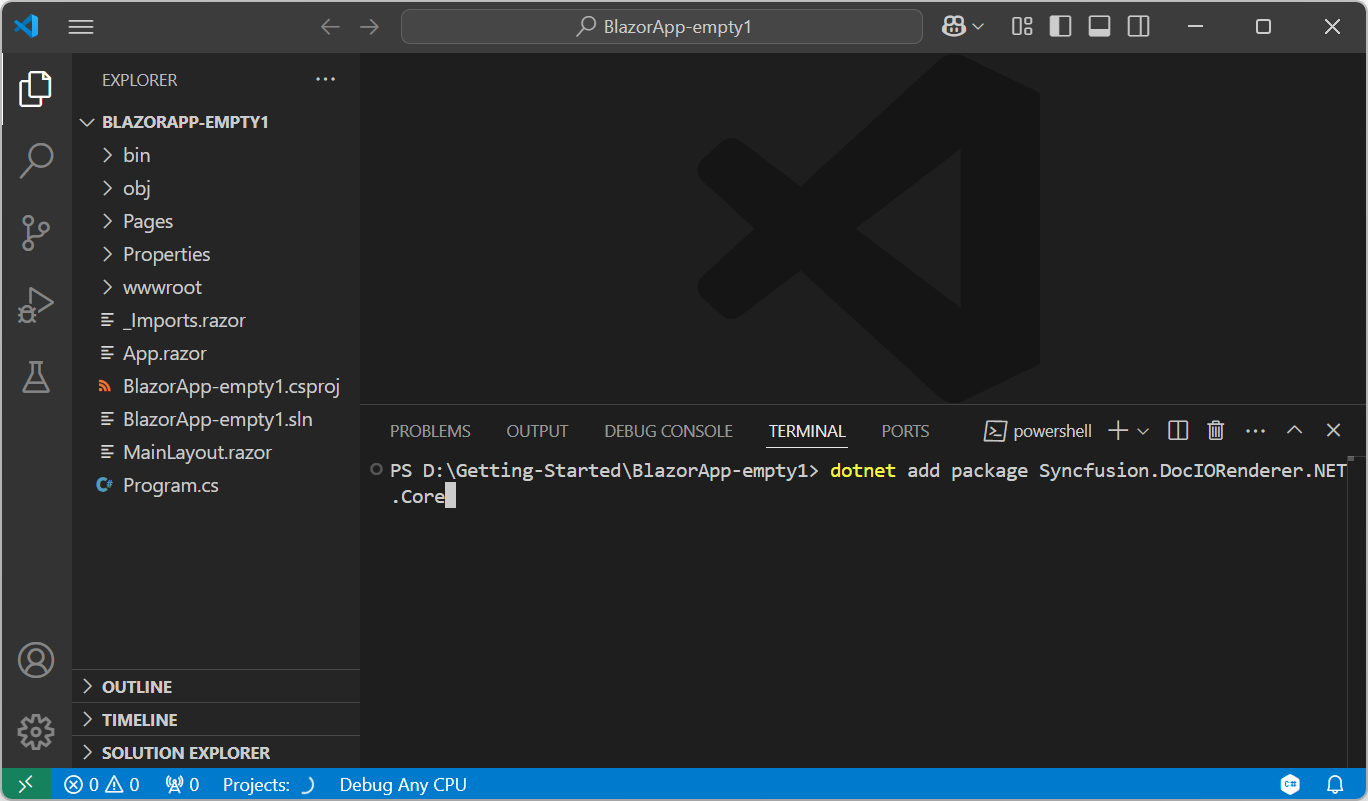This screenshot has height=801, width=1368.
Task: Click Debug Any CPU in status bar
Action: click(x=403, y=785)
